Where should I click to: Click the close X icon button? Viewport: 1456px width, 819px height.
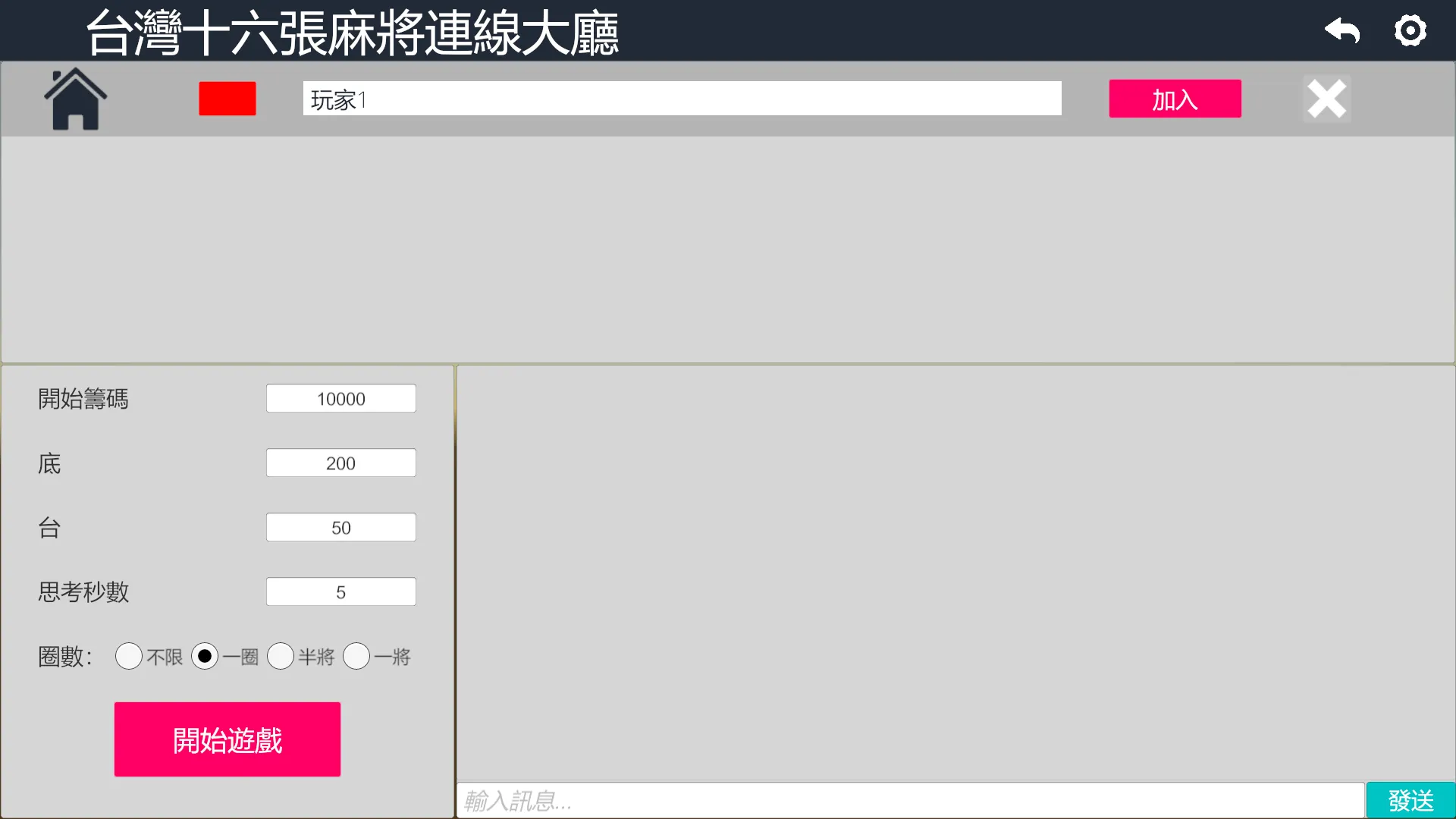pos(1326,99)
